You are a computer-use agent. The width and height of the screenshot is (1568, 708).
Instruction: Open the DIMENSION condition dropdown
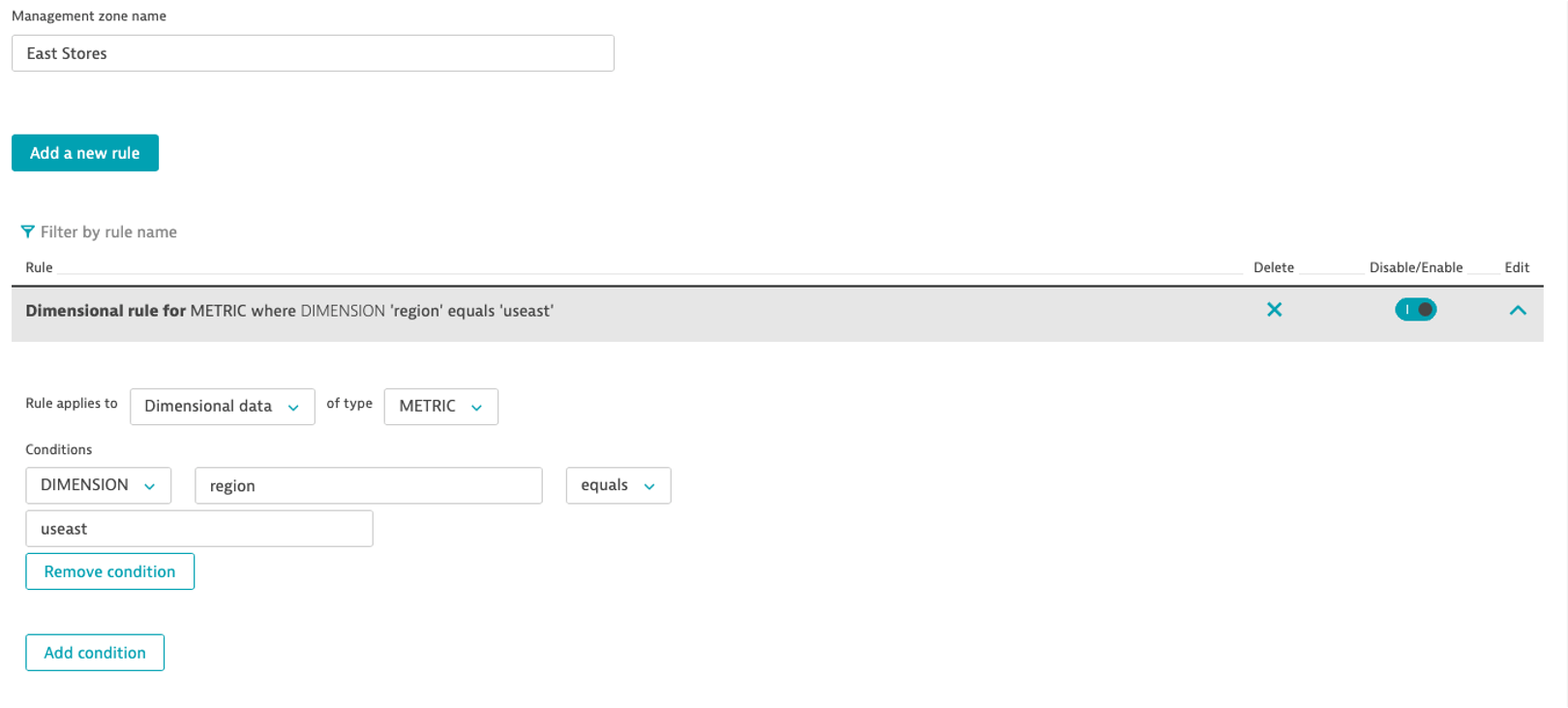(x=99, y=485)
